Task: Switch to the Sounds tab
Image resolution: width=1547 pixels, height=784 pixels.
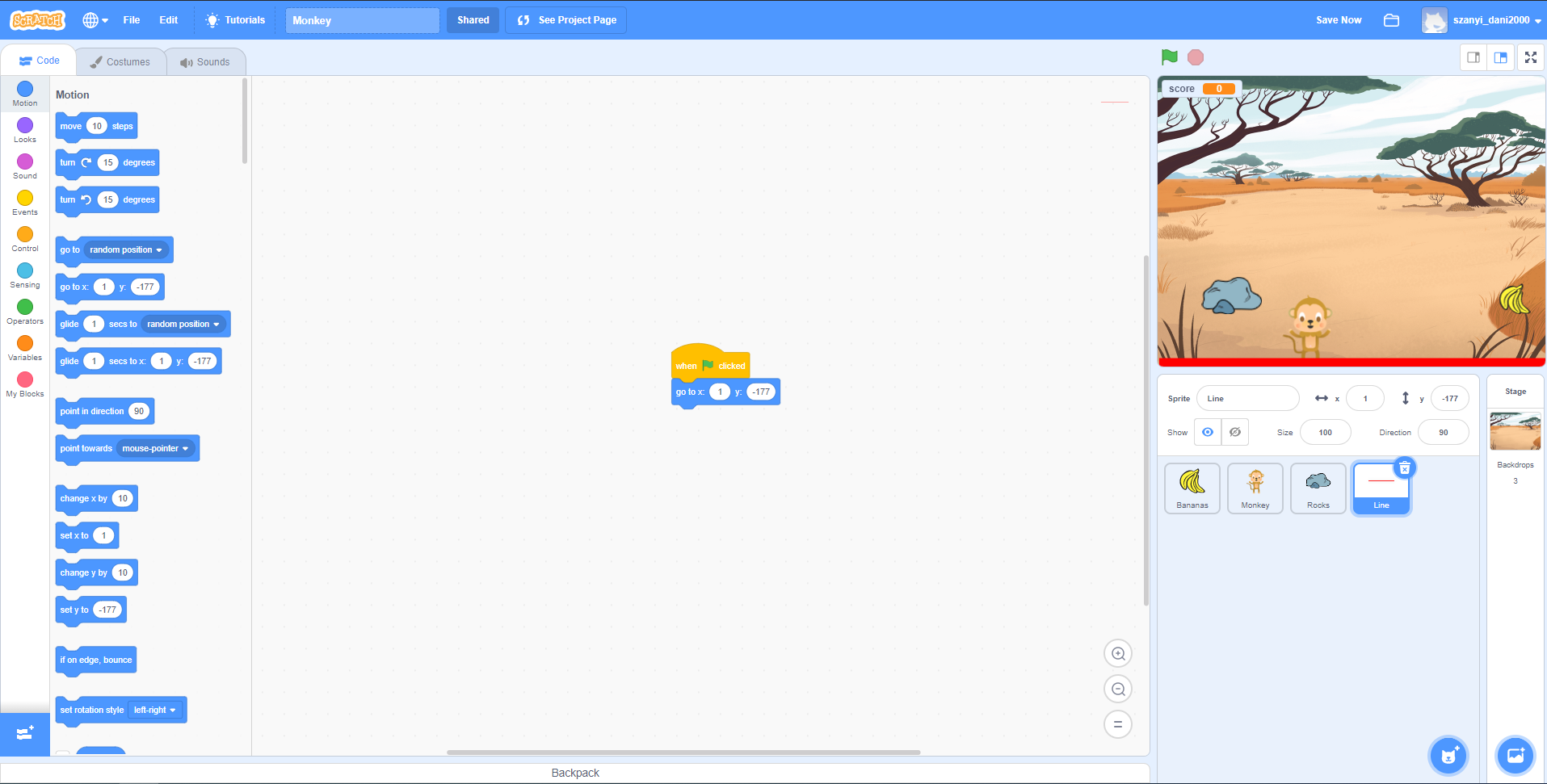Action: [x=205, y=62]
